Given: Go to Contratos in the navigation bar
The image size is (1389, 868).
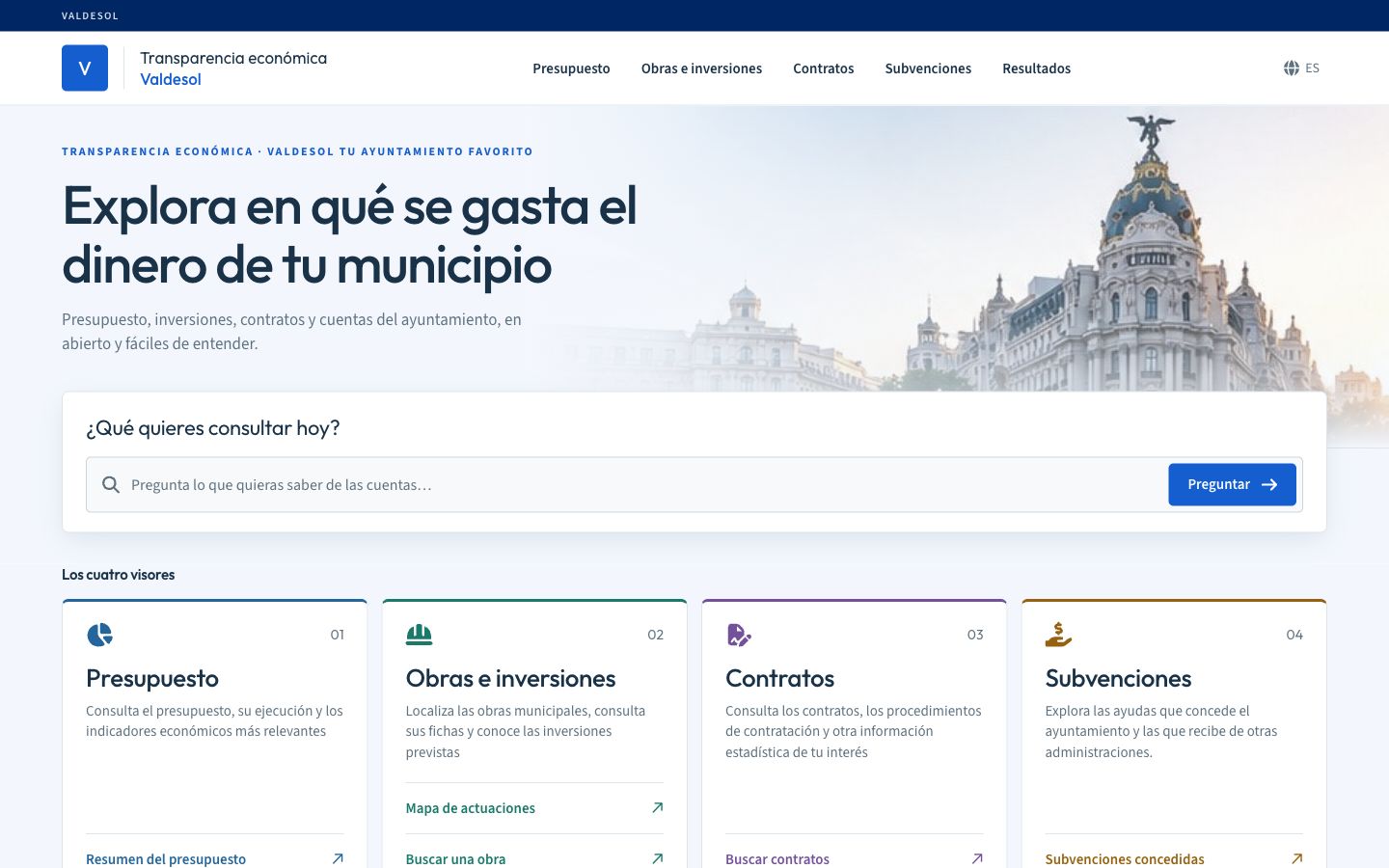Looking at the screenshot, I should (x=824, y=68).
